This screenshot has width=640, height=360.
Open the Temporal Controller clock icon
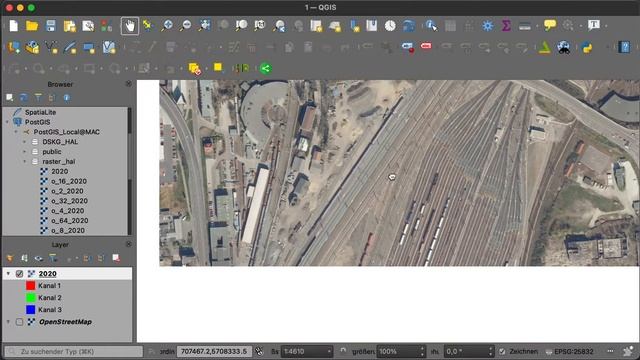point(390,26)
